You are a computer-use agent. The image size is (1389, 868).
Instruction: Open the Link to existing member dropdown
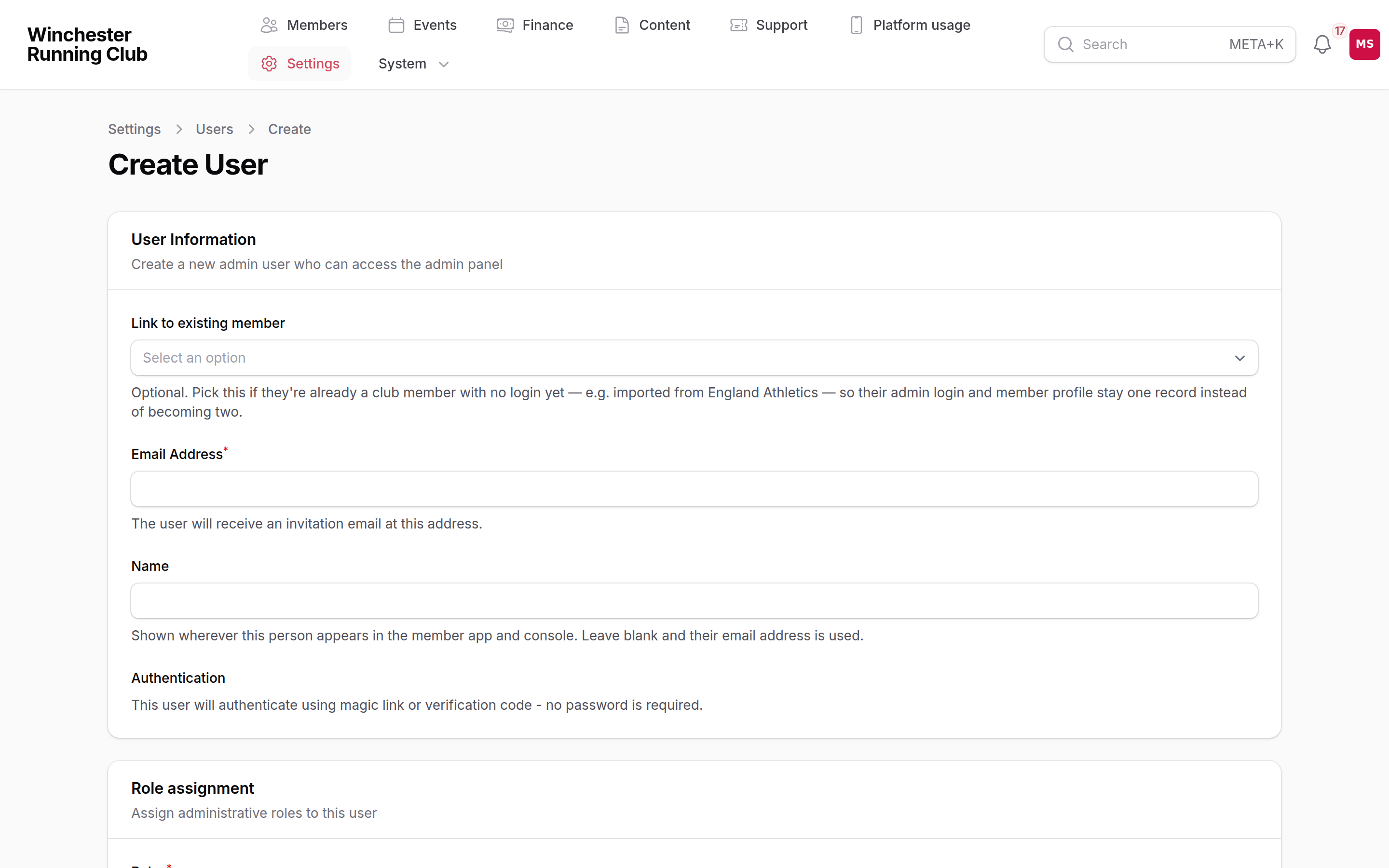click(x=694, y=358)
